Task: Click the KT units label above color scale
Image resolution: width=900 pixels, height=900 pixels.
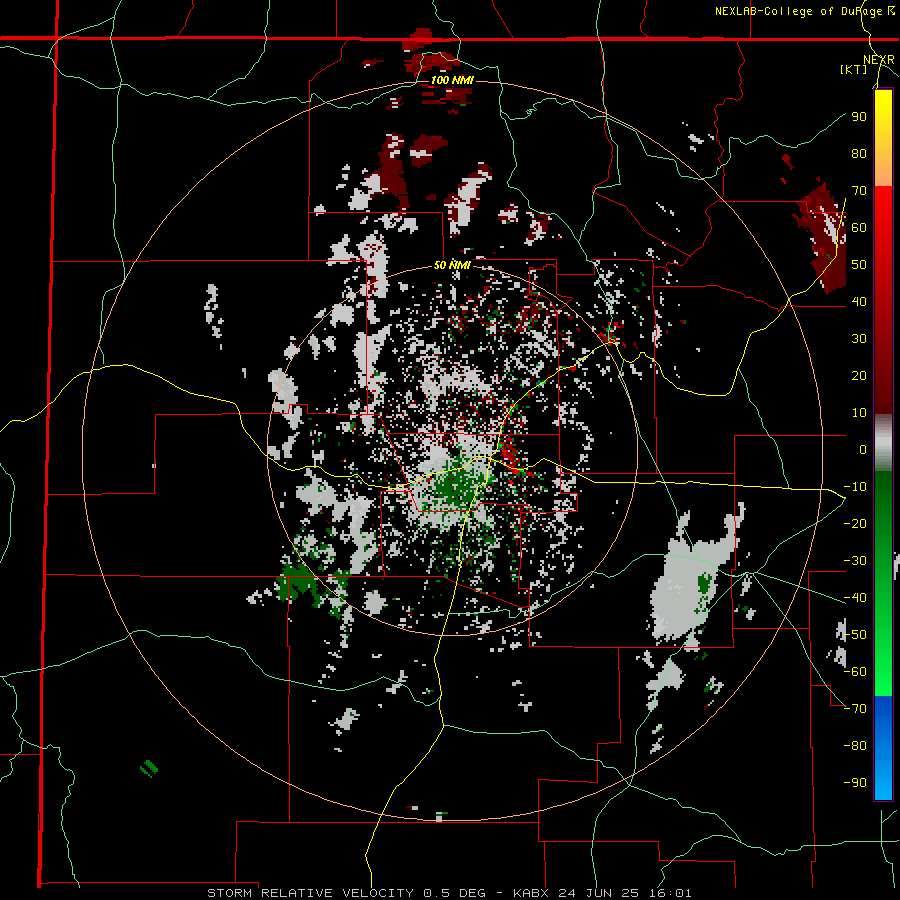Action: point(854,69)
